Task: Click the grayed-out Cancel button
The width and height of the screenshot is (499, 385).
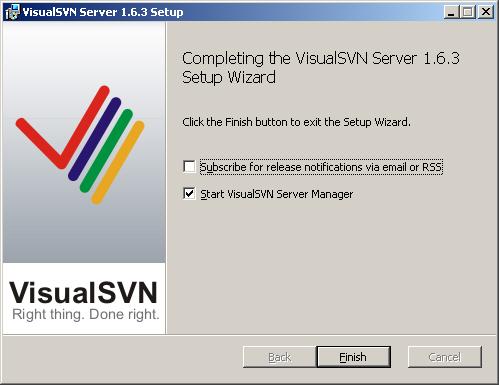Action: pyautogui.click(x=445, y=357)
